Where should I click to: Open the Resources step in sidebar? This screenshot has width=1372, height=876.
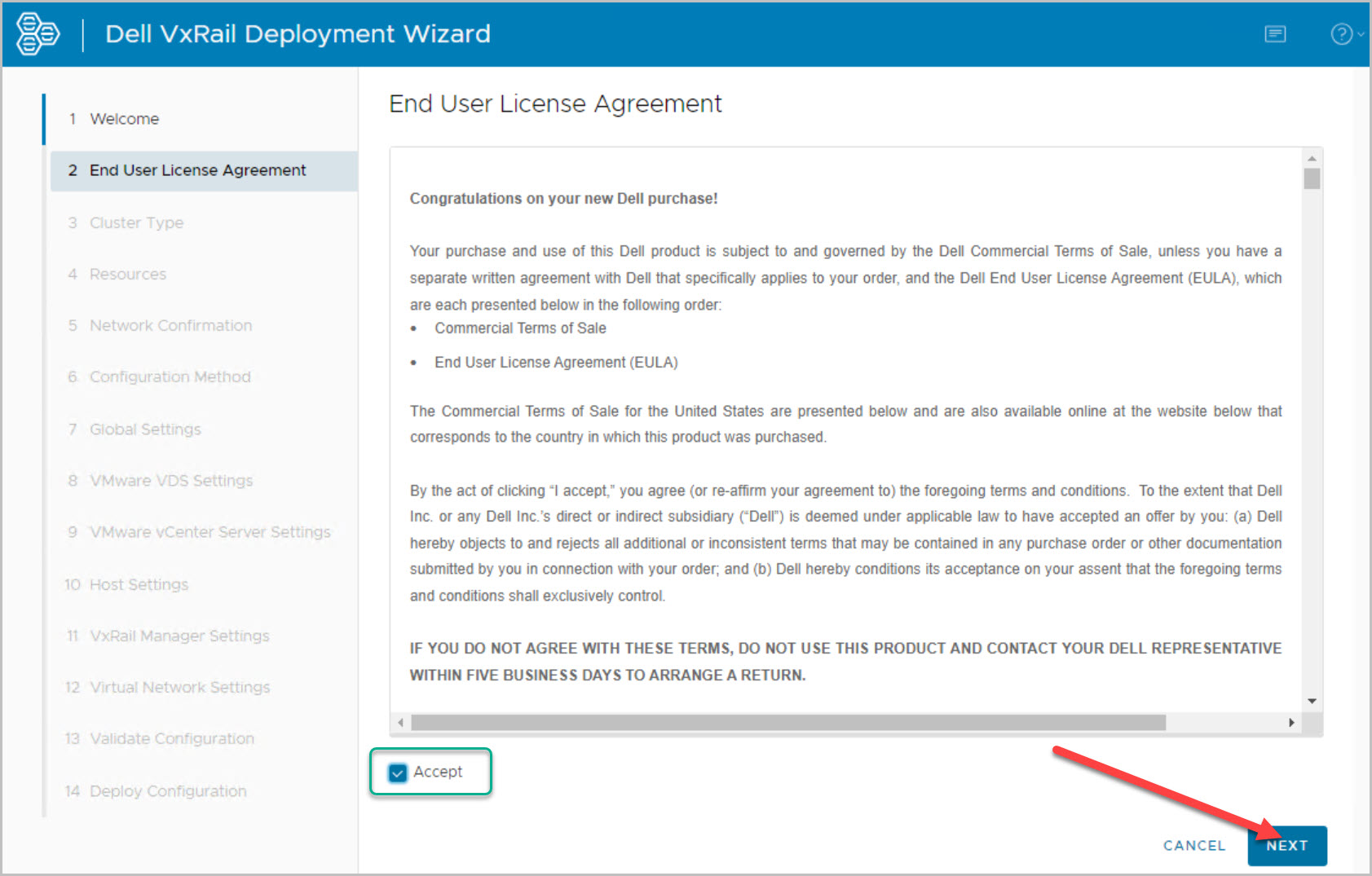(128, 274)
